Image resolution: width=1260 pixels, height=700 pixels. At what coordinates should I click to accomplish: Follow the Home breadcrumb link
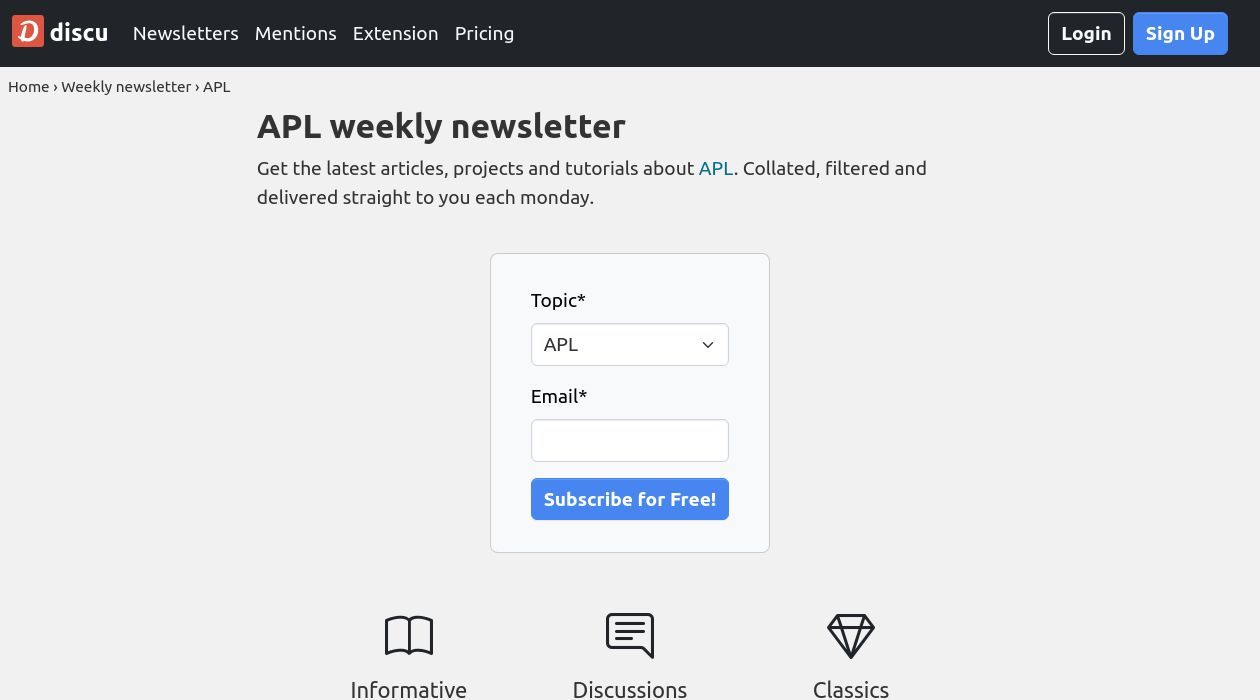(29, 87)
